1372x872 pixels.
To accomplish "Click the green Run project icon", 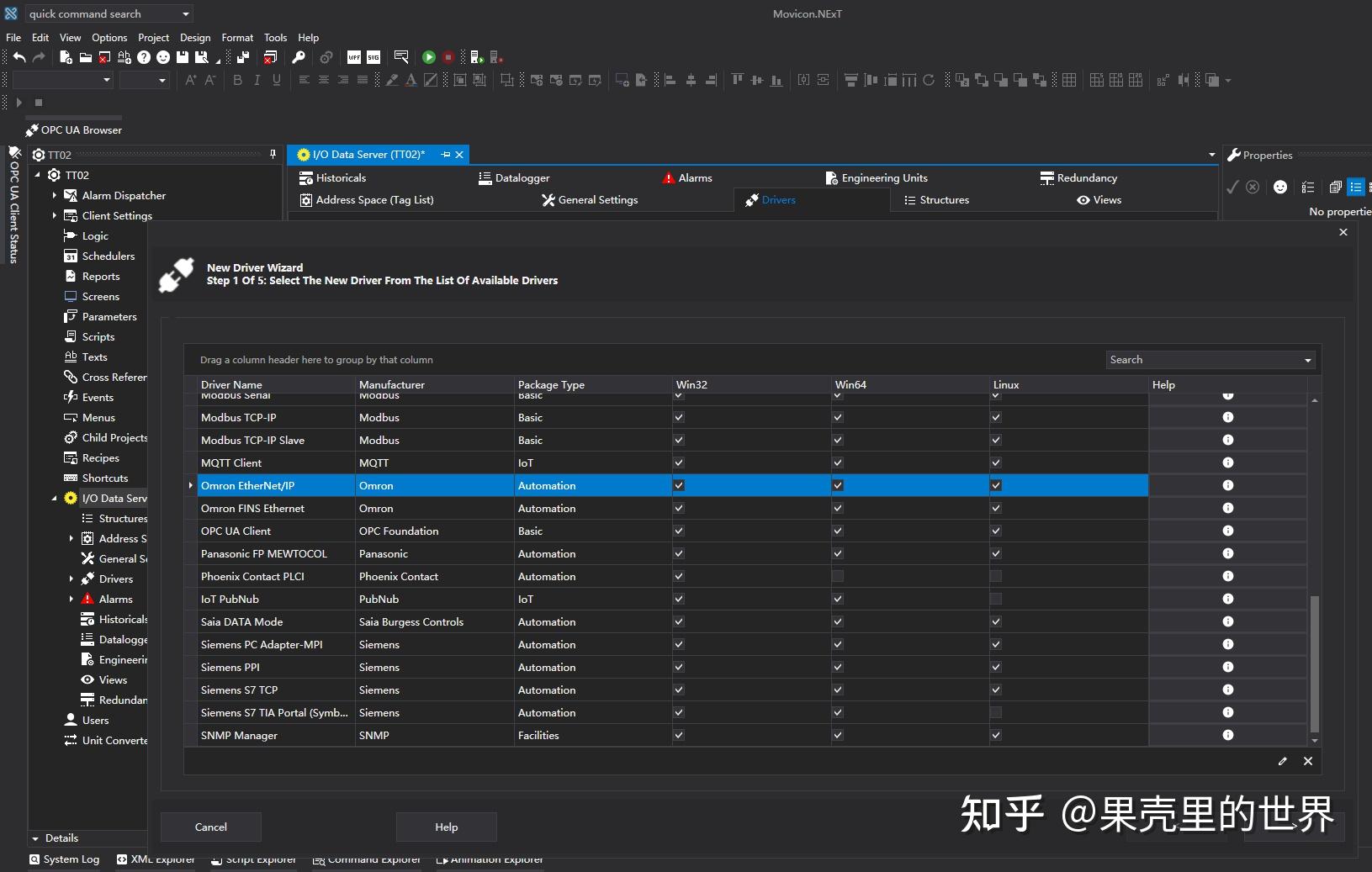I will pyautogui.click(x=429, y=57).
